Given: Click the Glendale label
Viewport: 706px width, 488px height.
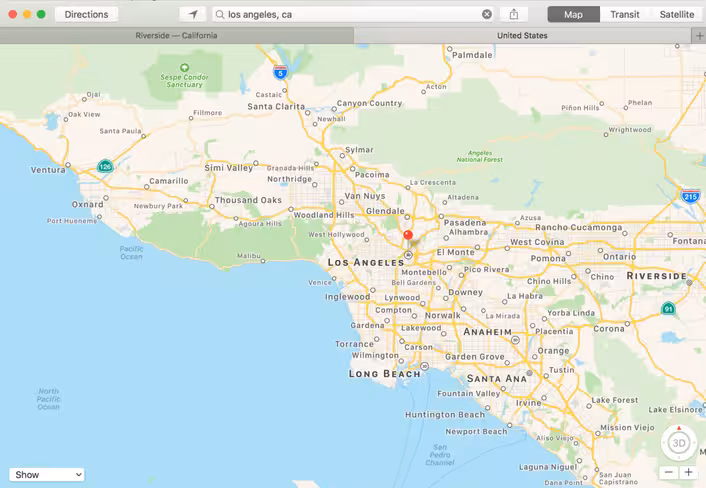Looking at the screenshot, I should tap(385, 211).
